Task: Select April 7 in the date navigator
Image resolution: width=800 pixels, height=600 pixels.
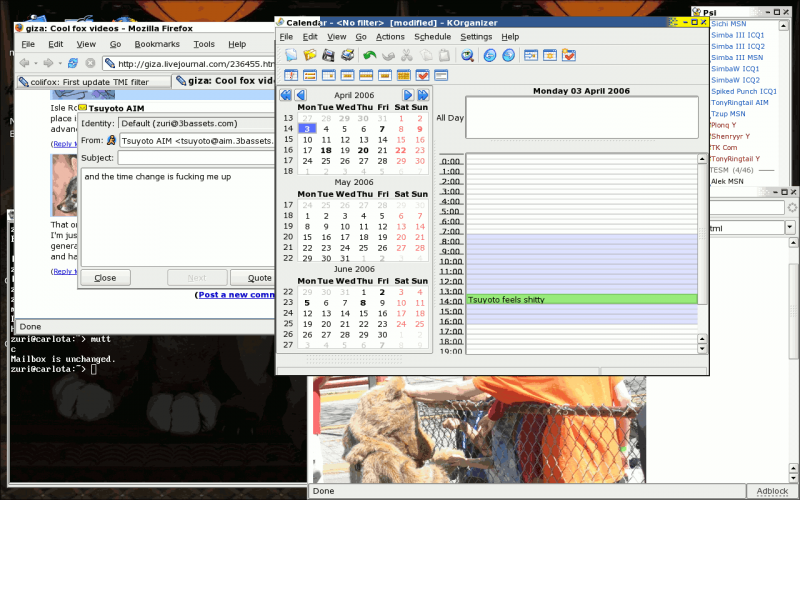Action: tap(382, 129)
